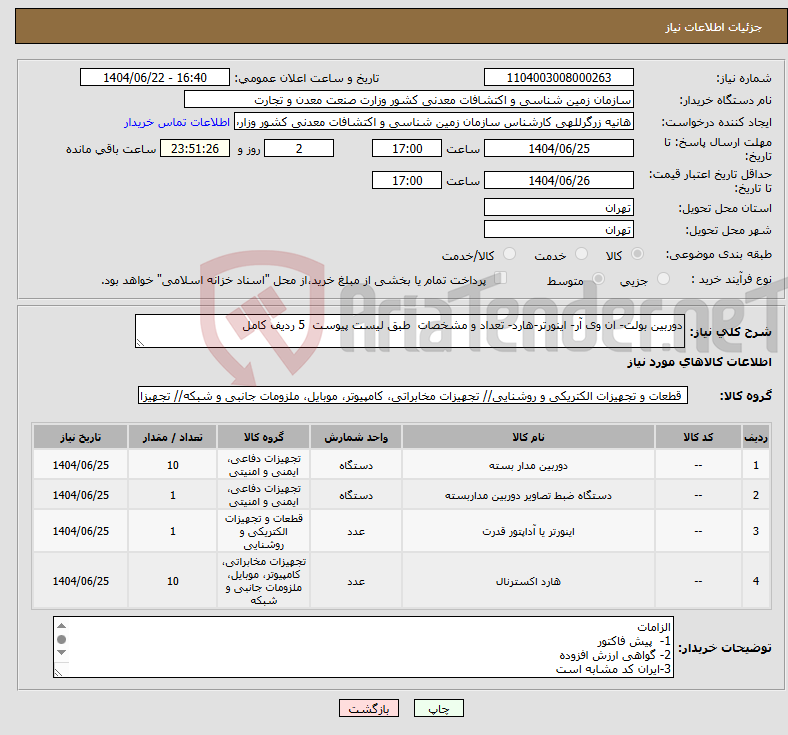Click قطعات و تجهیزات الکتریکی group cell

click(263, 532)
